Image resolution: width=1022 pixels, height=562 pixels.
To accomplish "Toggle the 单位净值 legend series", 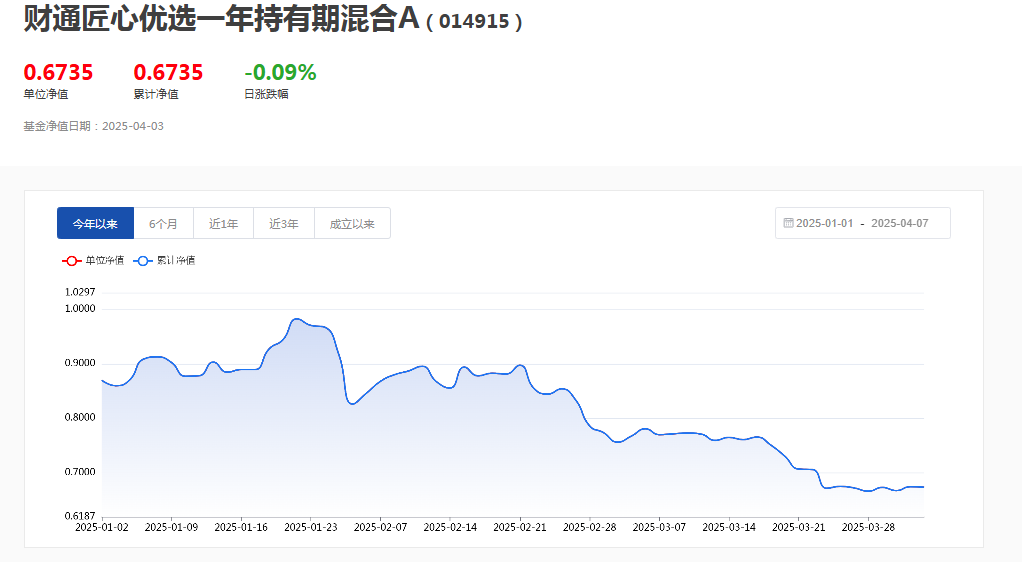I will [93, 261].
